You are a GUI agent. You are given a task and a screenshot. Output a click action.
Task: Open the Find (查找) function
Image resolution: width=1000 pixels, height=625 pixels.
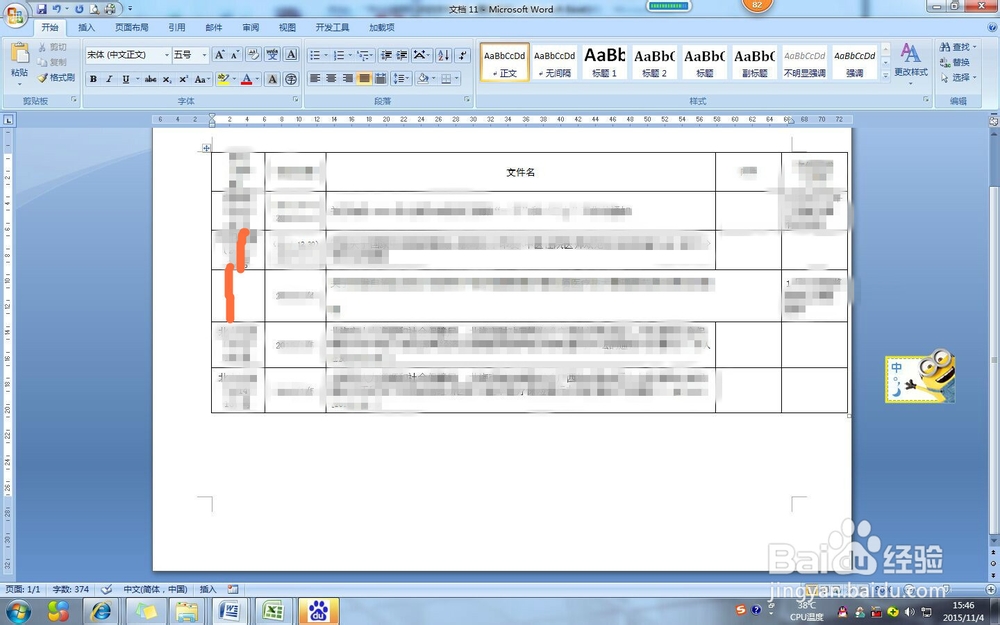(x=953, y=47)
